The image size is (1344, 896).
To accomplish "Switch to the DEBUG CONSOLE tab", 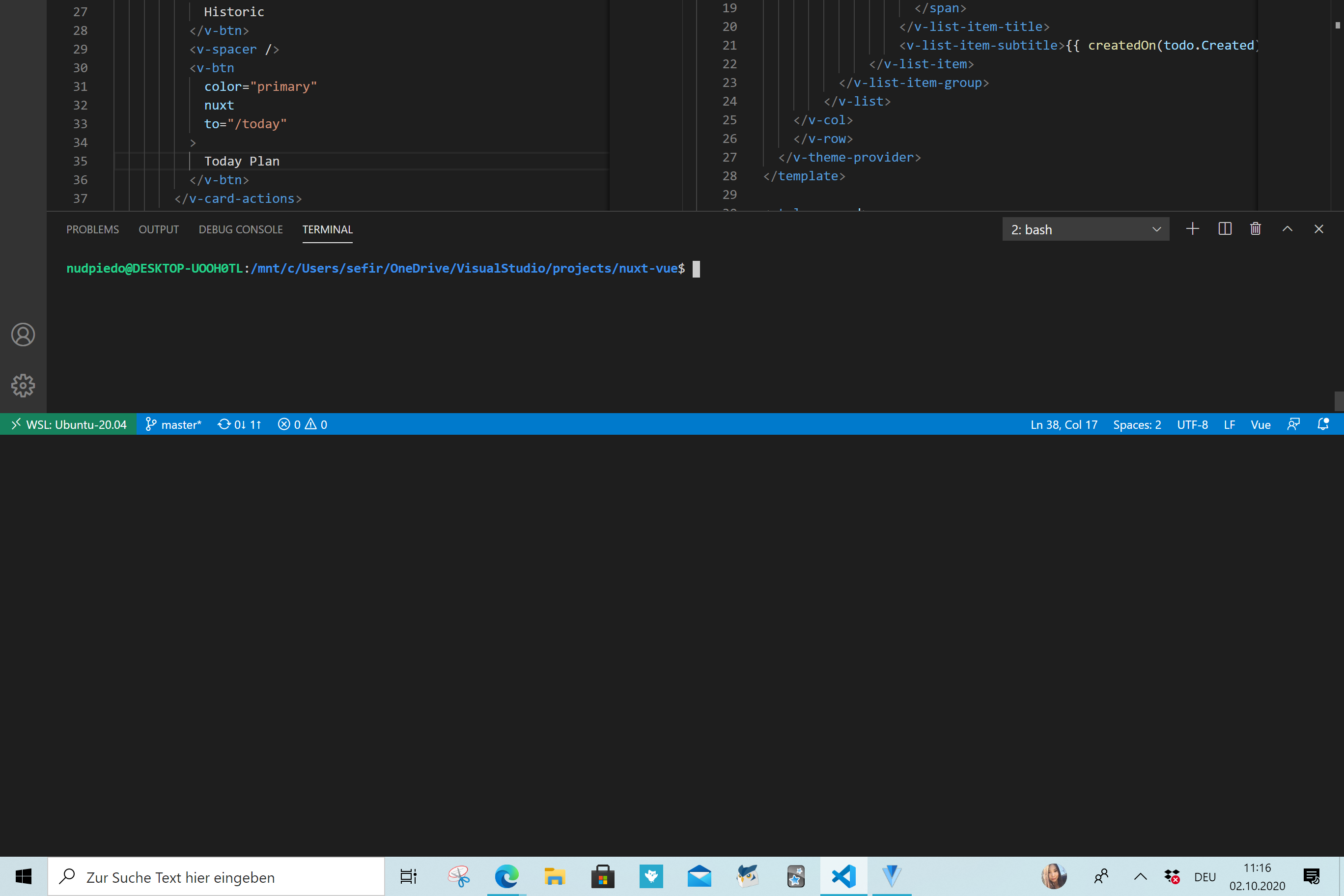I will (x=240, y=229).
